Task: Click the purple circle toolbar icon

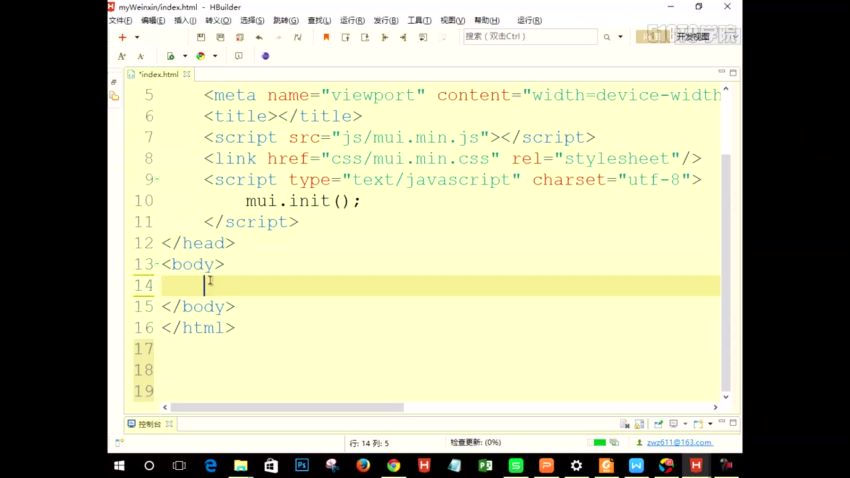Action: (265, 56)
